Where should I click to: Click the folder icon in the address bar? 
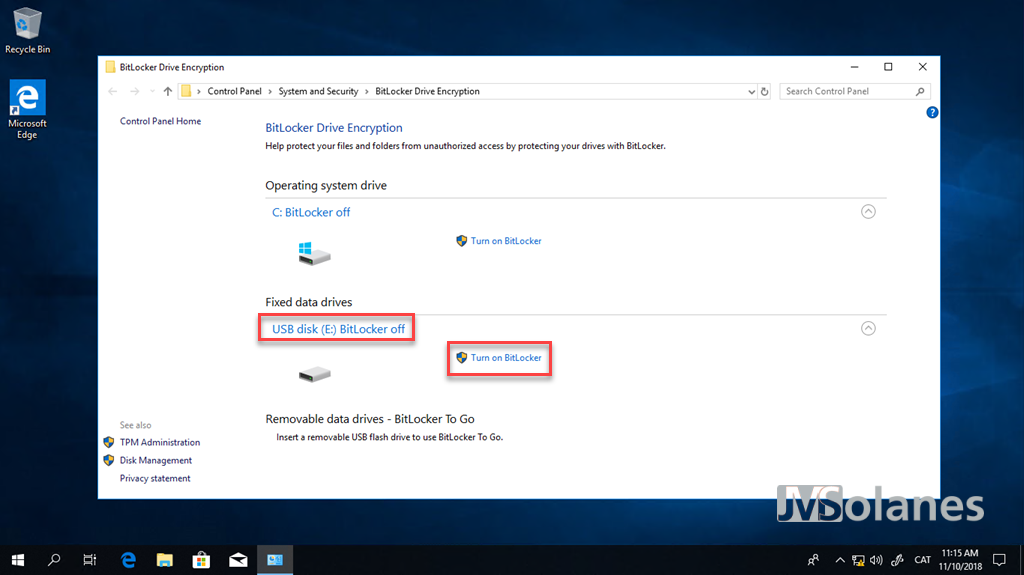coord(186,91)
